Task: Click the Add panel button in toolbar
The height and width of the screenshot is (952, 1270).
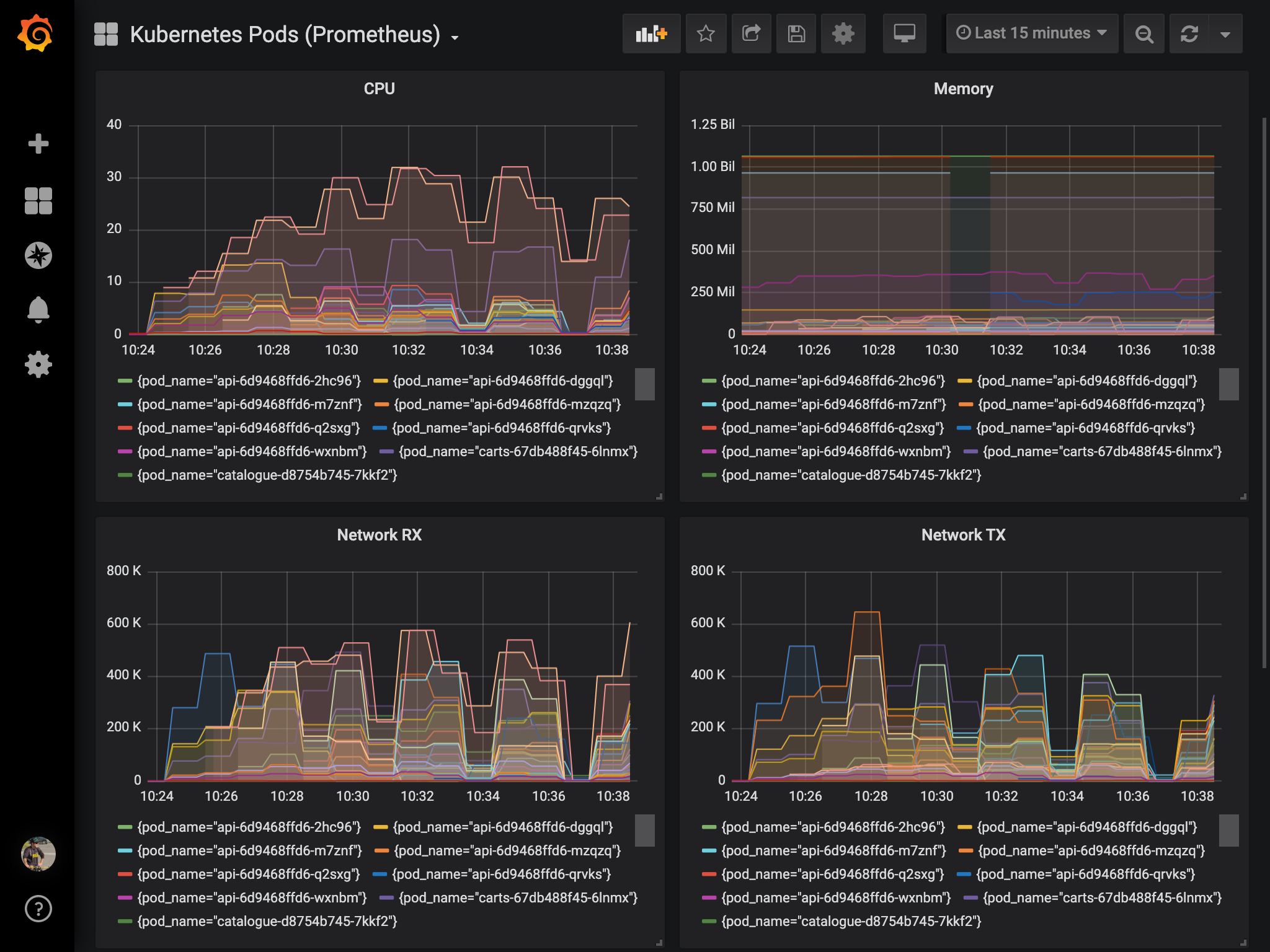Action: tap(651, 33)
